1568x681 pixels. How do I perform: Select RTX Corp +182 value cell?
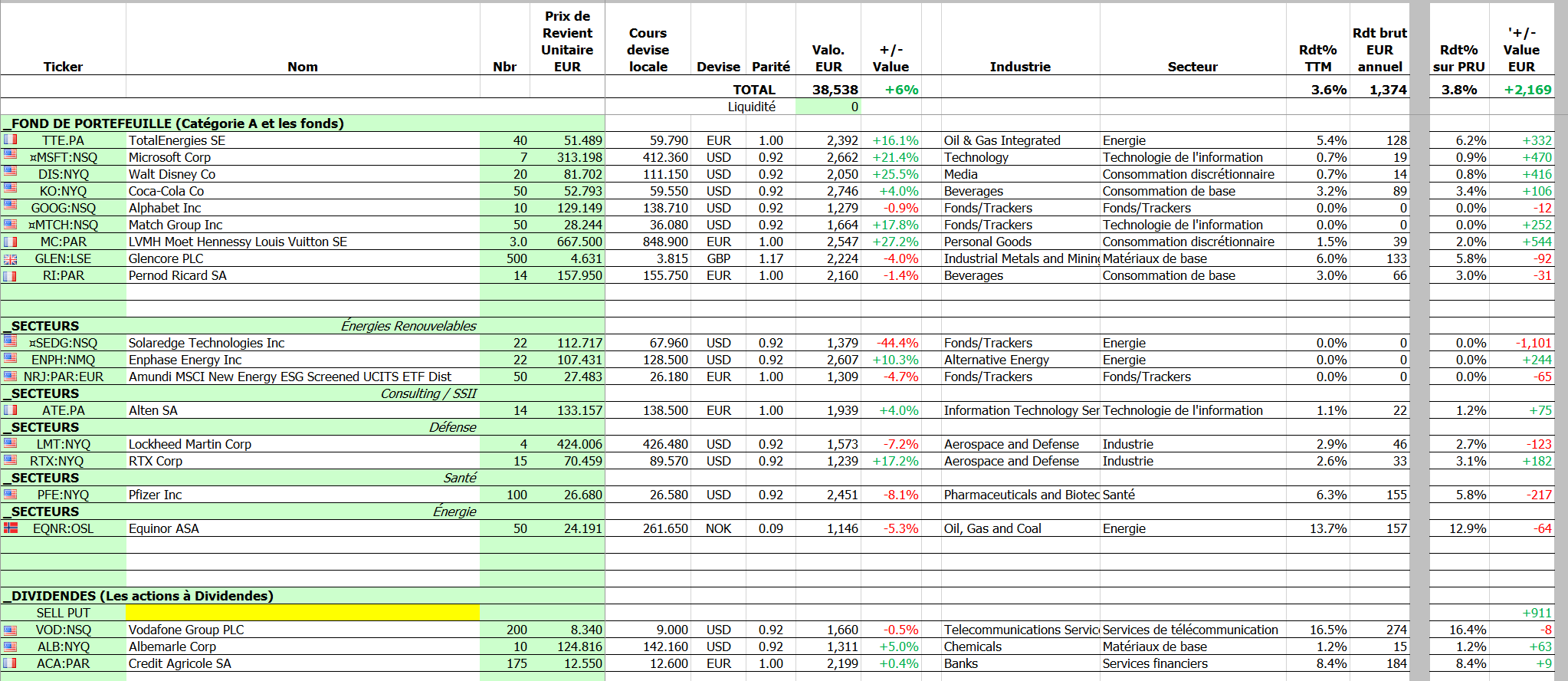[1522, 461]
